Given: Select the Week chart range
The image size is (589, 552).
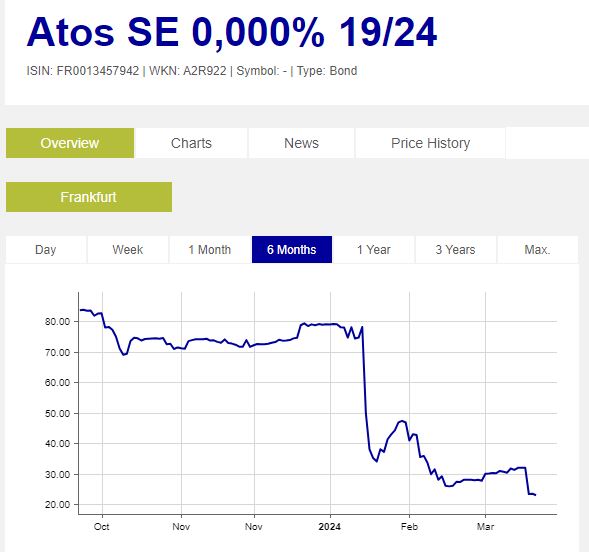Looking at the screenshot, I should point(128,250).
